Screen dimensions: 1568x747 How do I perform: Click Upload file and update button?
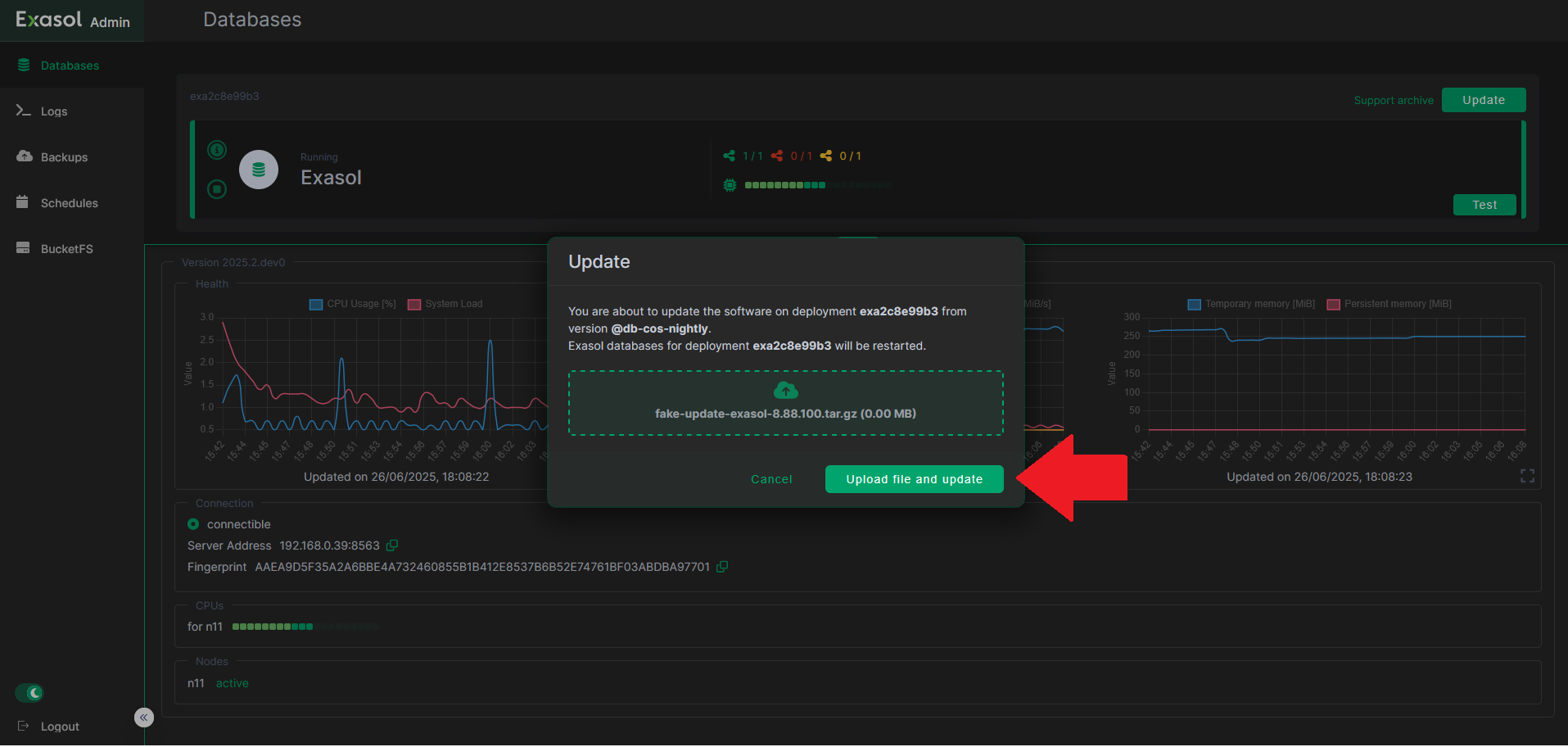(x=914, y=479)
